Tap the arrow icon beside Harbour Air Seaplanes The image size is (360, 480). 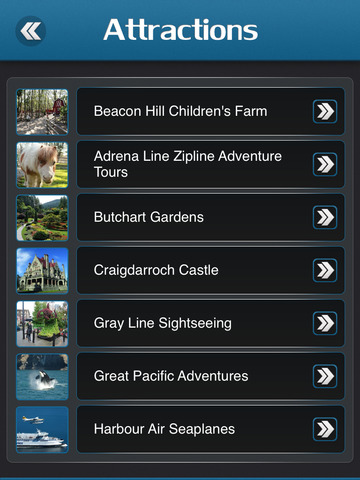pyautogui.click(x=325, y=429)
